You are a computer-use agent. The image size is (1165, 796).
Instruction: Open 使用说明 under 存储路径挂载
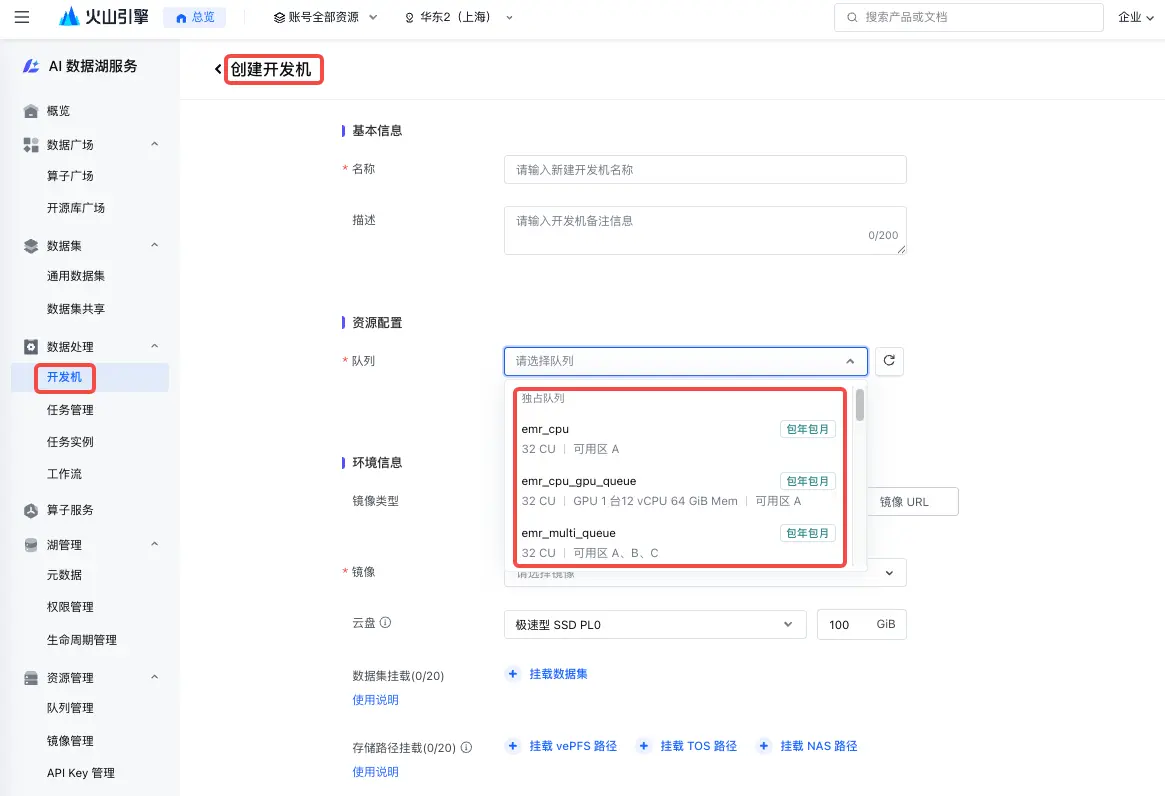point(375,772)
